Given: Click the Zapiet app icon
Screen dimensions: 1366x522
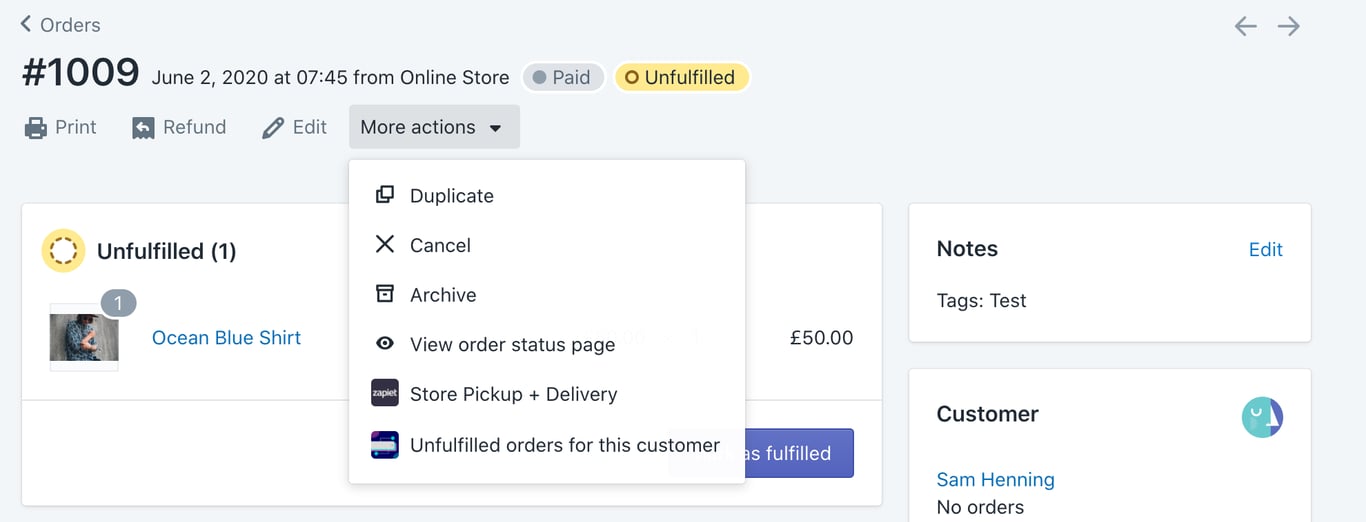Looking at the screenshot, I should pos(384,394).
